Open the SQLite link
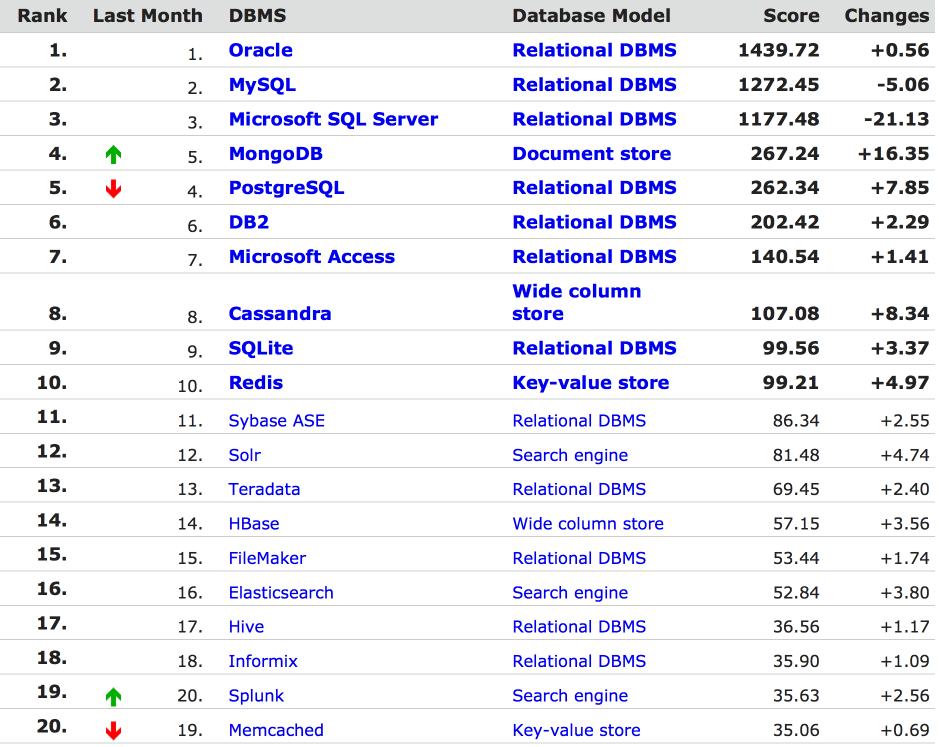Image resolution: width=939 pixels, height=747 pixels. 260,348
